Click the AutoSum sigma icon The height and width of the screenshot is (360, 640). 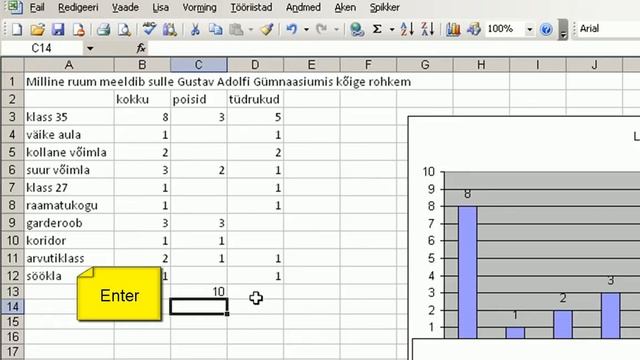378,29
